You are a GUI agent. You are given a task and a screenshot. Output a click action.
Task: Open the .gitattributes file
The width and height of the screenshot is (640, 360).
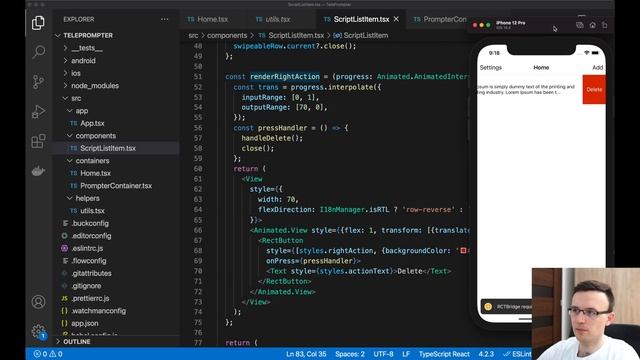91,273
